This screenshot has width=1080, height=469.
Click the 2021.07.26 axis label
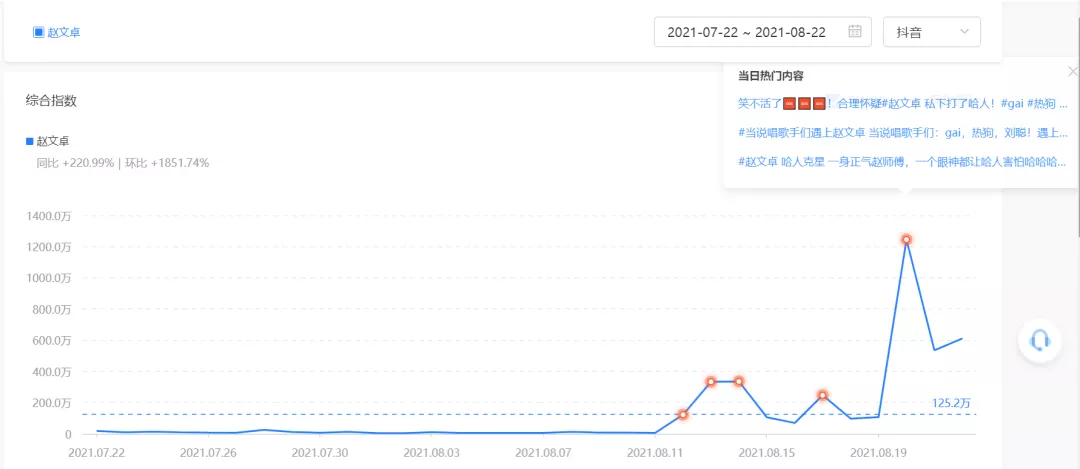(208, 453)
